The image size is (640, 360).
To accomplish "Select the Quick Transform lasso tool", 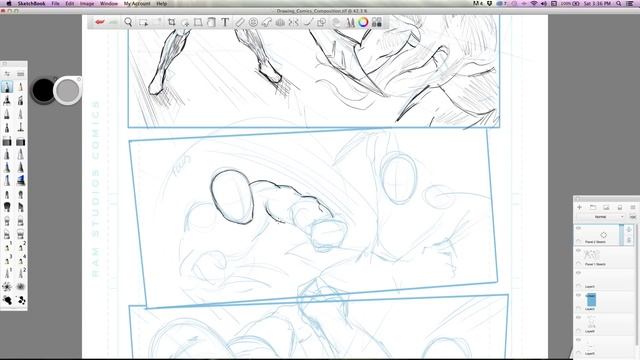I will tap(185, 22).
